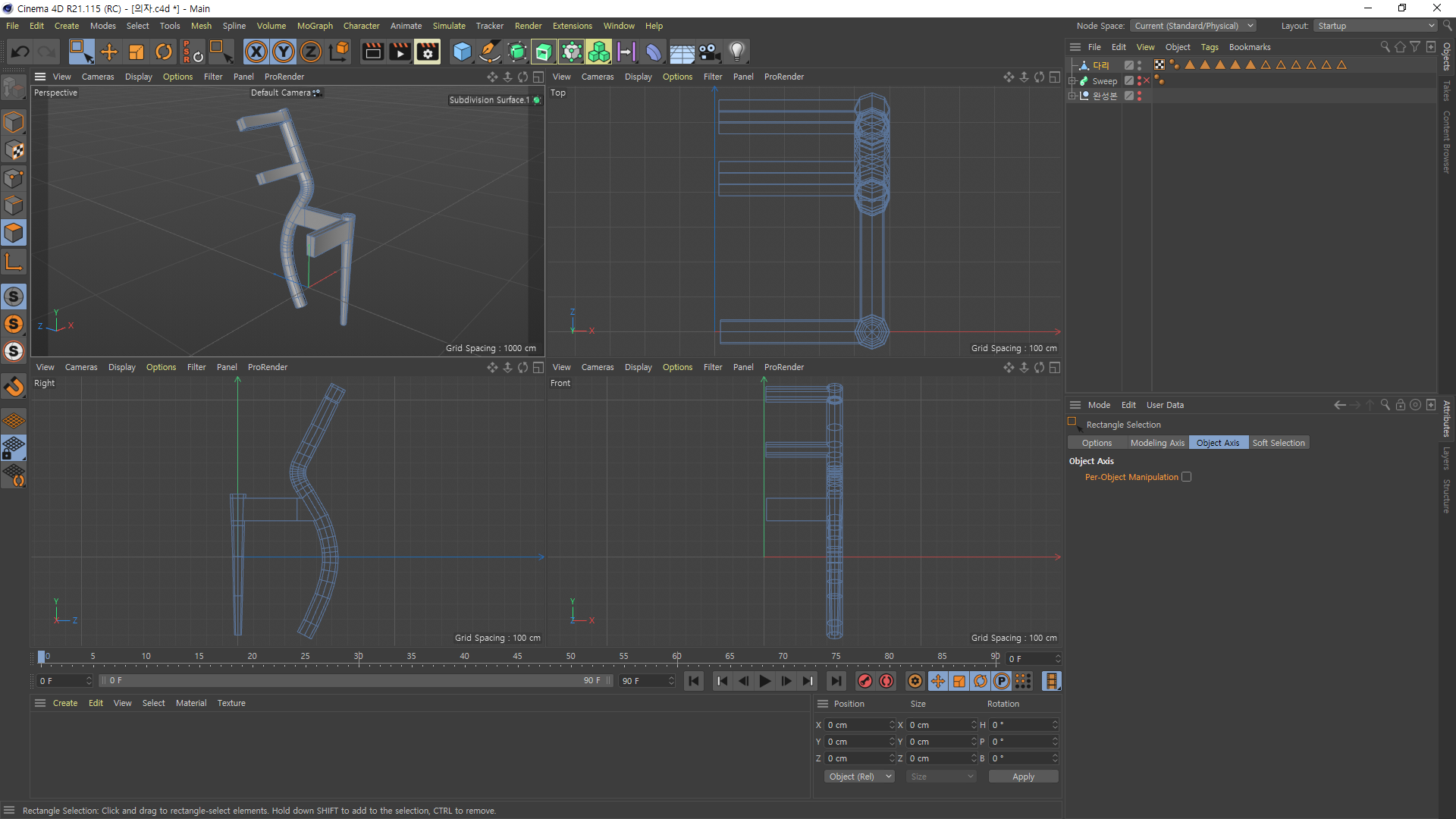Add a Cube primitive object
1456x819 pixels.
point(462,52)
